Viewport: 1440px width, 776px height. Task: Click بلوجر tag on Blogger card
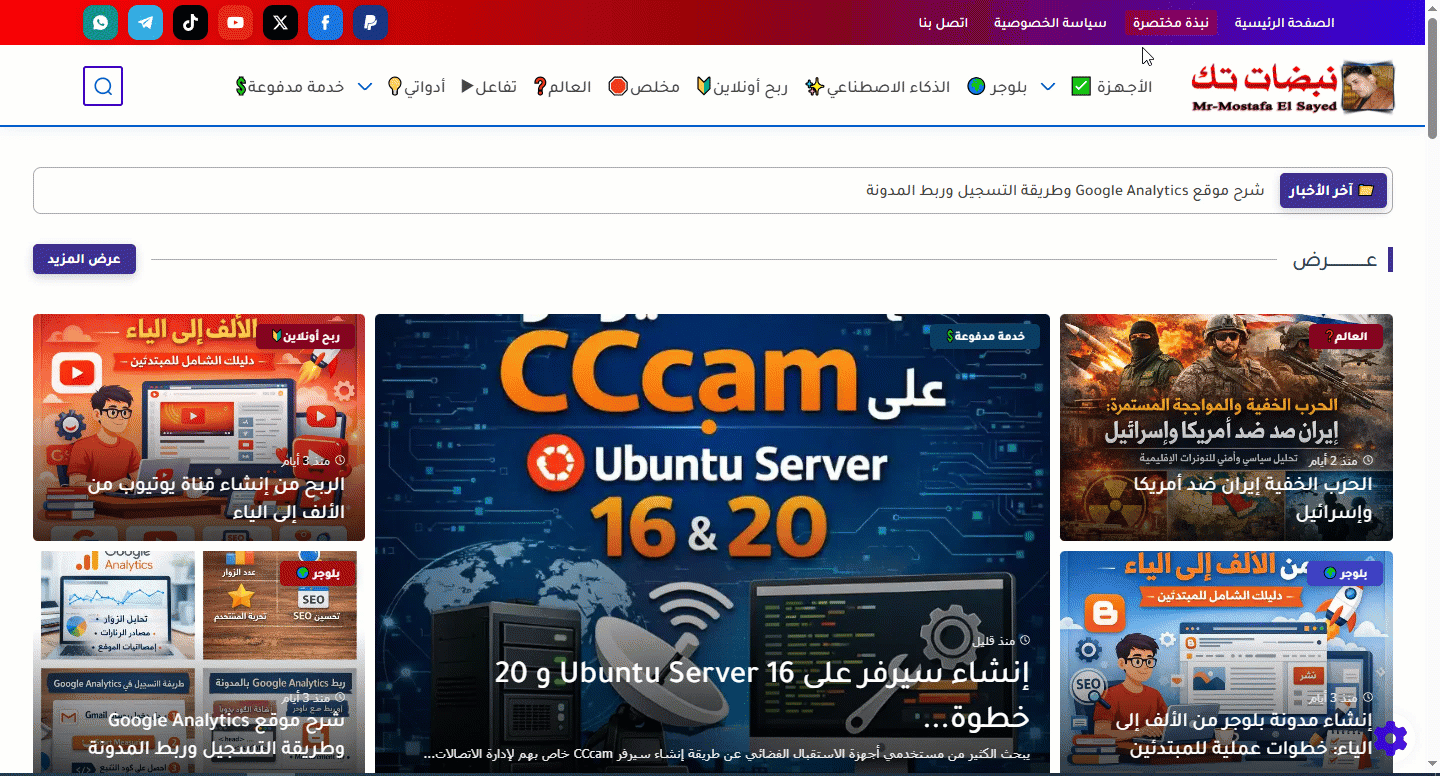pyautogui.click(x=1345, y=573)
